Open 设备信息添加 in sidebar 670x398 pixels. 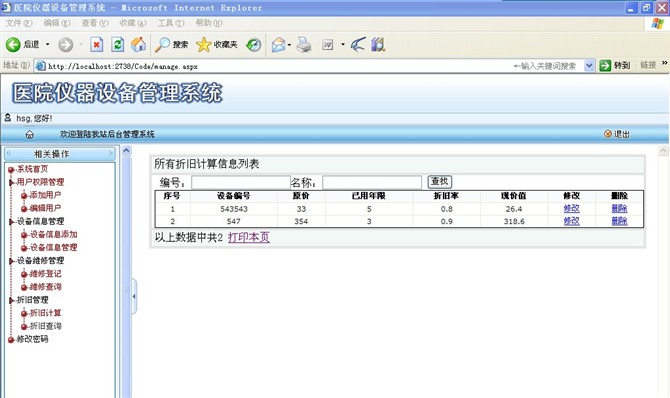coord(53,235)
